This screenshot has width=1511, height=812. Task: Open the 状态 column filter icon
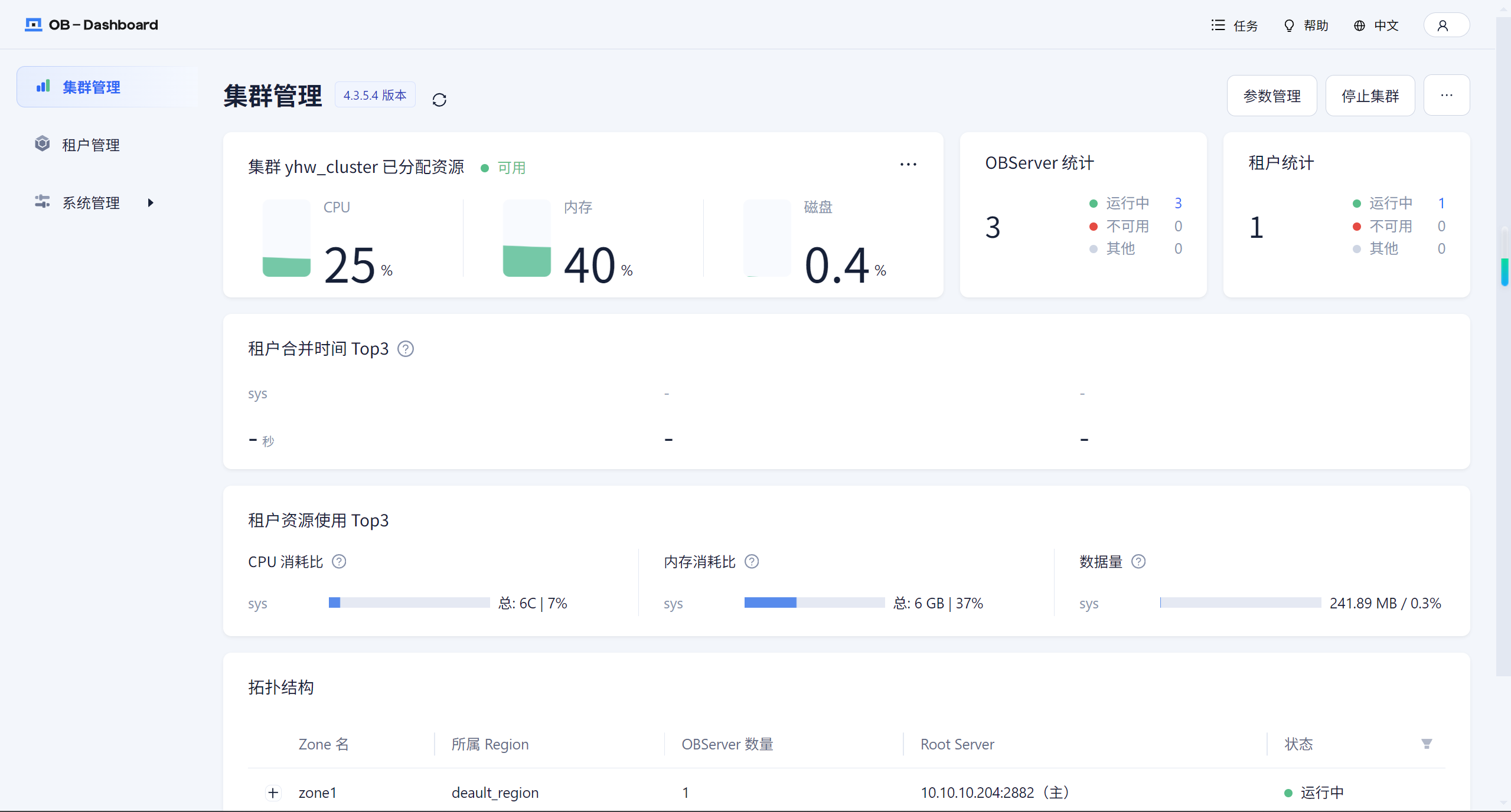coord(1427,744)
